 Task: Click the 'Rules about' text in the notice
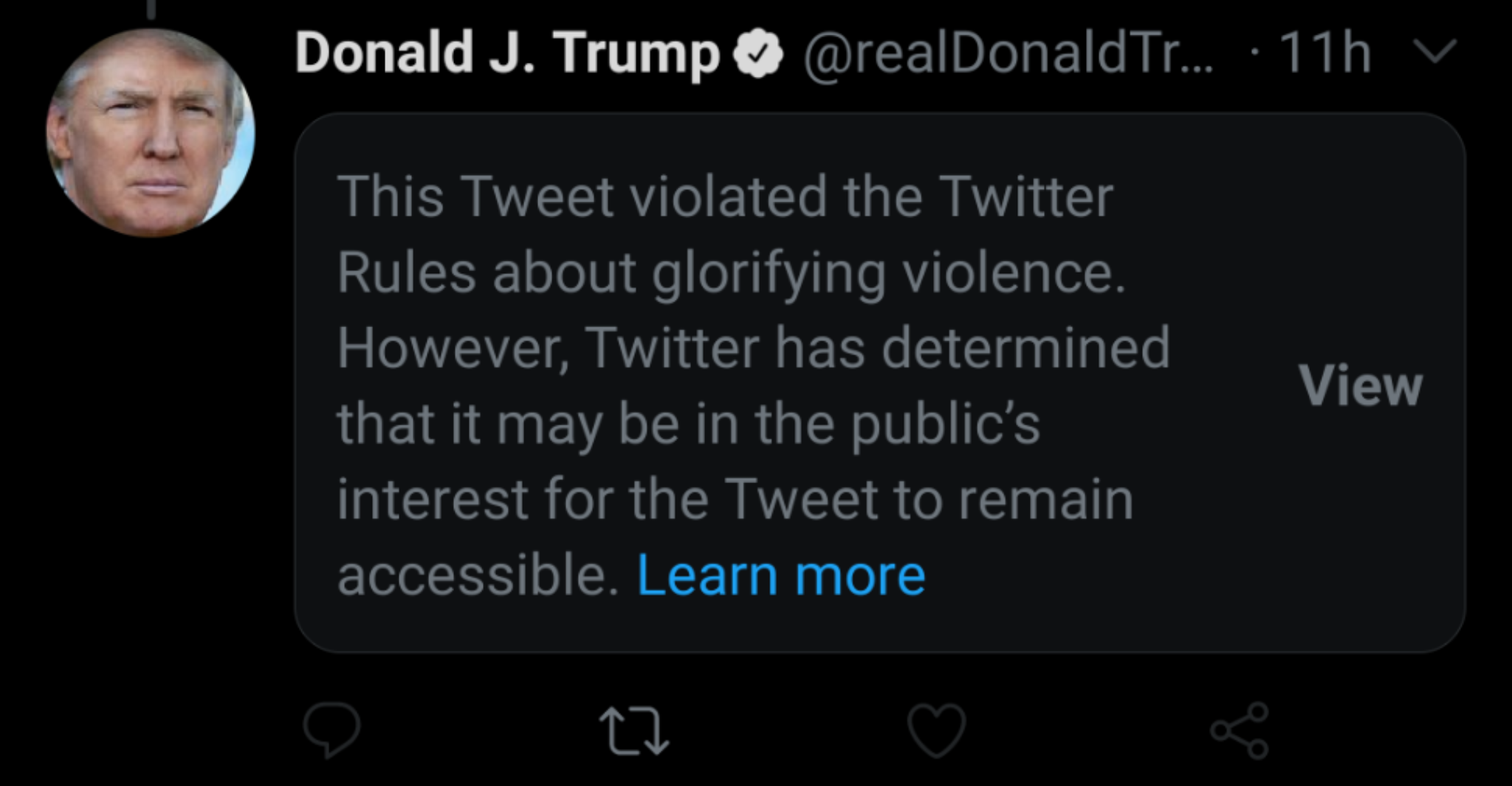pyautogui.click(x=486, y=273)
